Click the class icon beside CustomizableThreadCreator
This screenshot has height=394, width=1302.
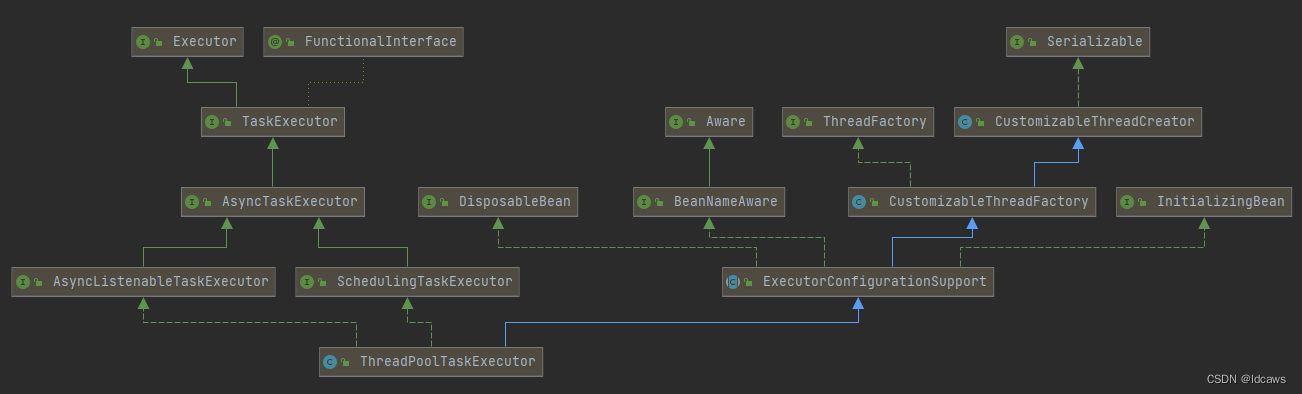pos(965,122)
